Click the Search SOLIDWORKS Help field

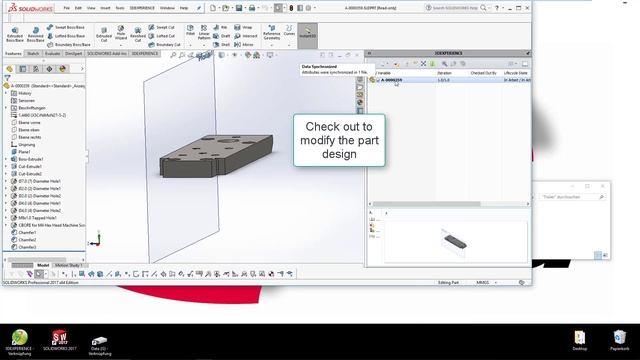tap(455, 8)
